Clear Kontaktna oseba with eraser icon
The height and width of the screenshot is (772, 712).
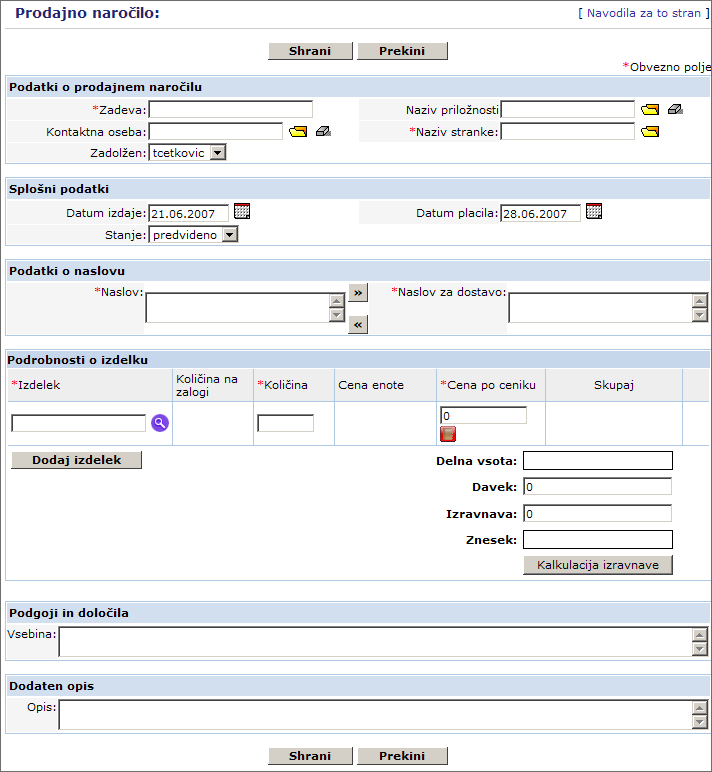click(323, 132)
